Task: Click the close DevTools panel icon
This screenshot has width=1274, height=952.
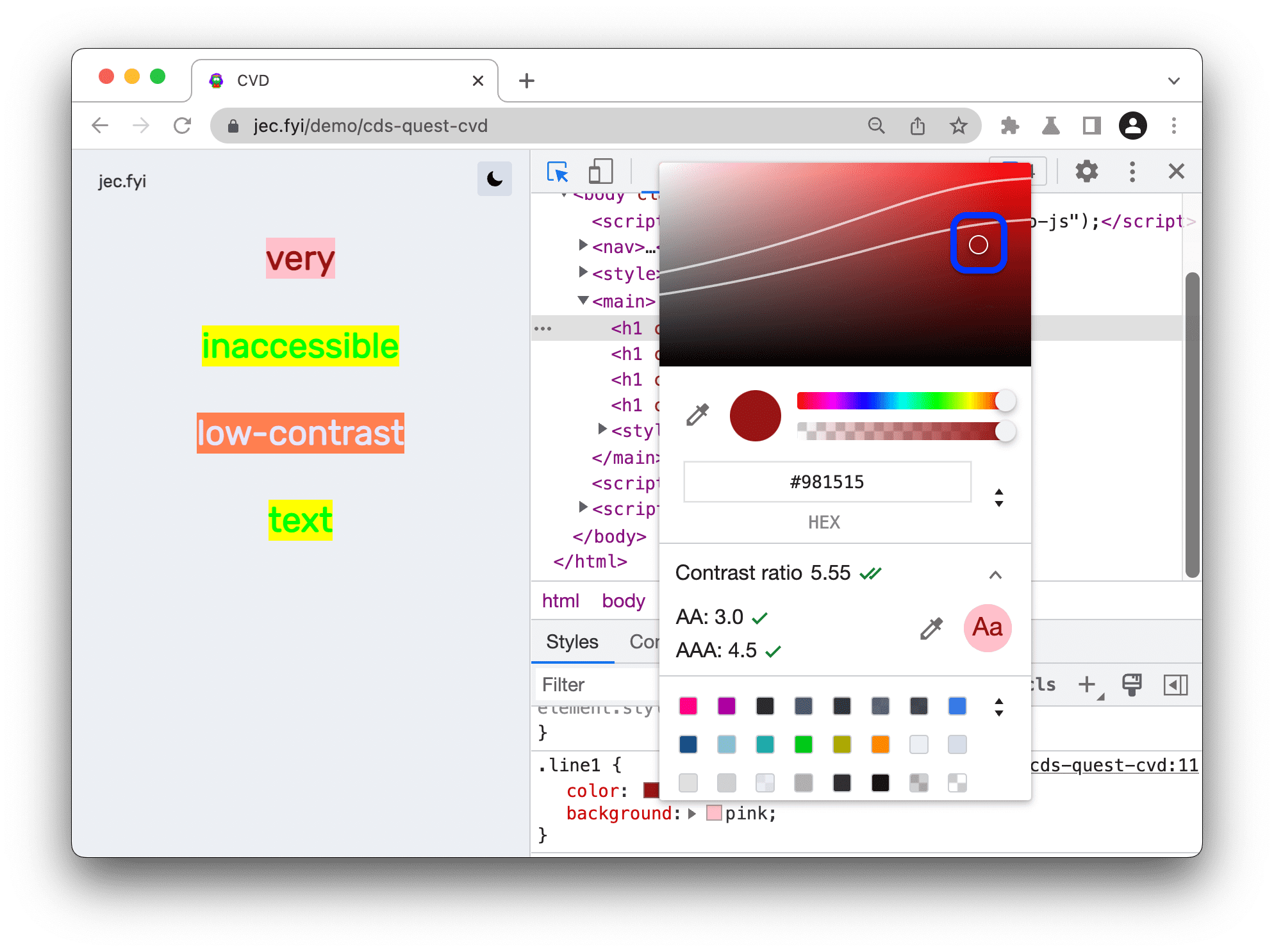Action: click(1176, 171)
